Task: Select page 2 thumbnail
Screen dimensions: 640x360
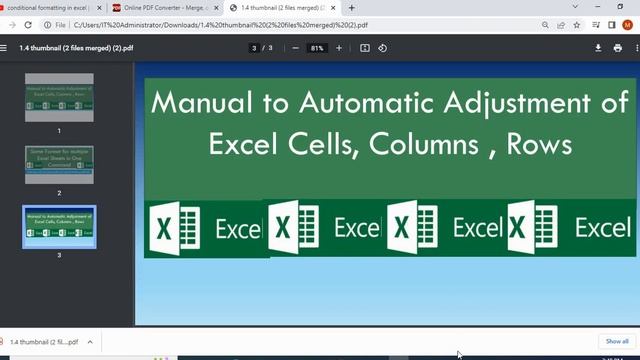Action: [59, 165]
